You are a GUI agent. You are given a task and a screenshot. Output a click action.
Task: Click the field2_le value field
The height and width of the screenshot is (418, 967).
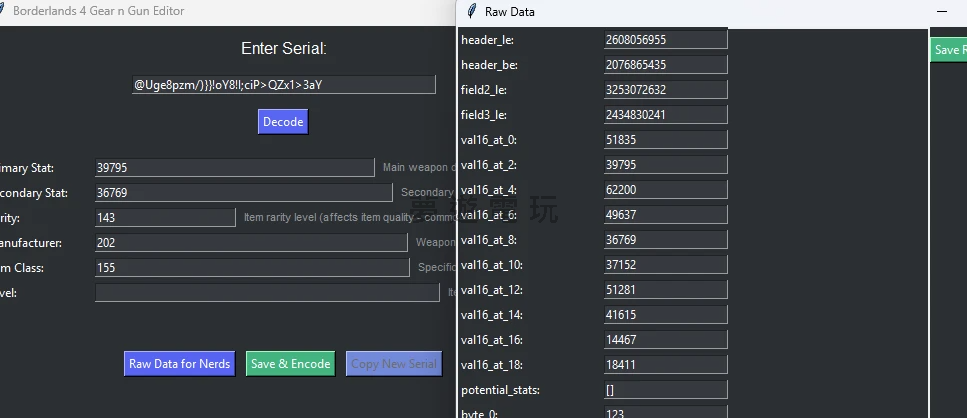coord(665,89)
